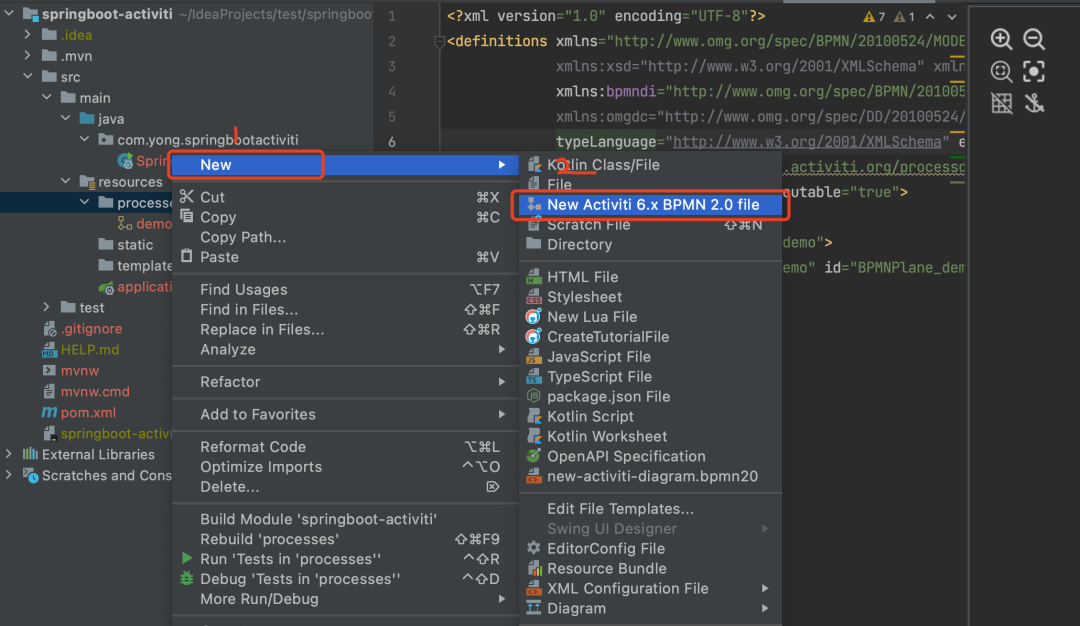
Task: Open the Refactor submenu
Action: (x=344, y=382)
